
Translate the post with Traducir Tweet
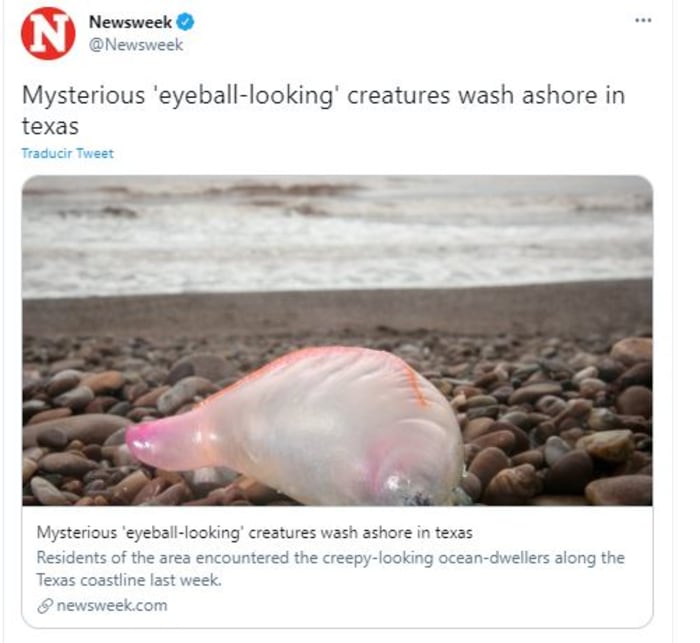[67, 153]
